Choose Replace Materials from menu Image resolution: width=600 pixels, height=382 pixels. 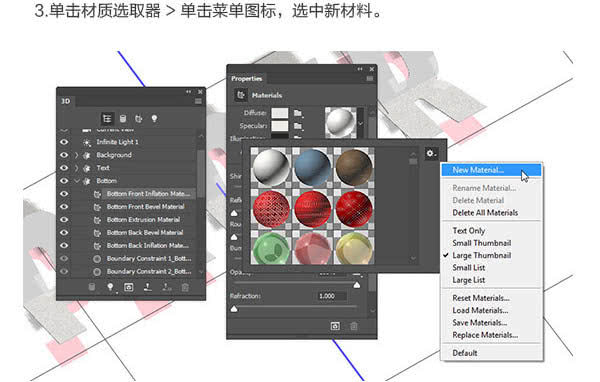485,335
